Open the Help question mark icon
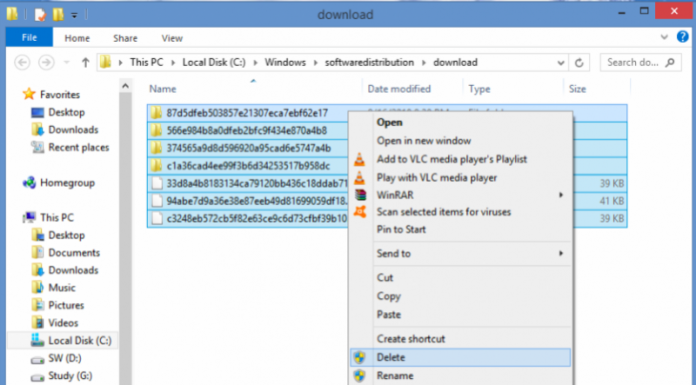The width and height of the screenshot is (696, 385). 682,37
